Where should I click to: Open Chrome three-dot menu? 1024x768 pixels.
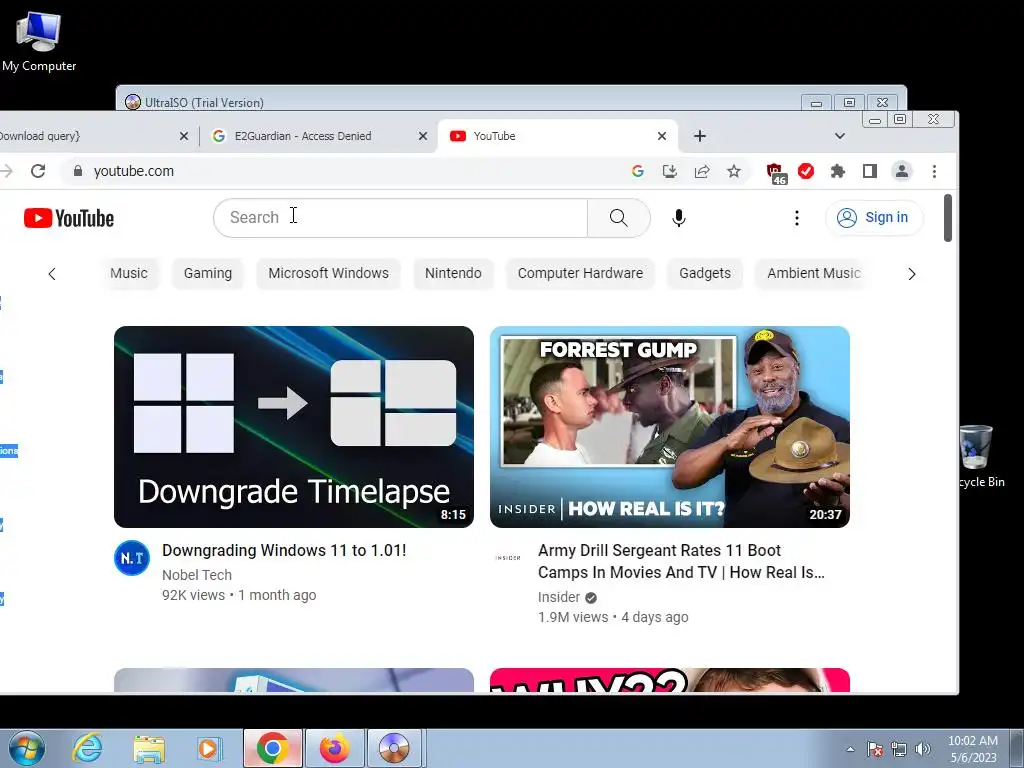click(x=934, y=171)
